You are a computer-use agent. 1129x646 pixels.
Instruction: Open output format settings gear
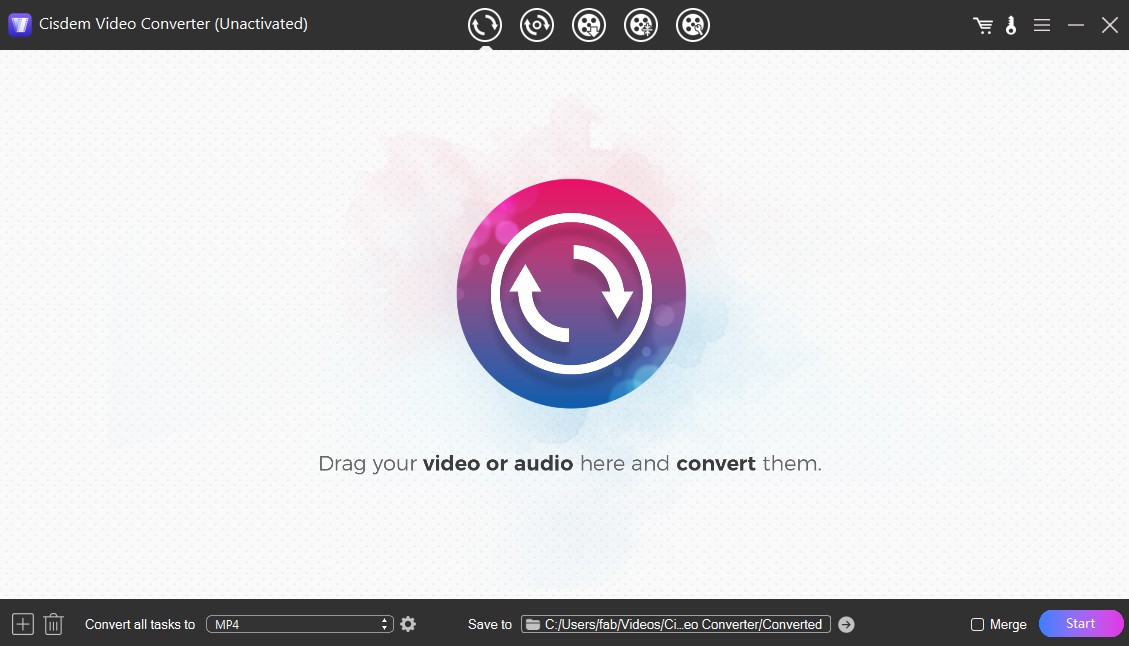[408, 623]
